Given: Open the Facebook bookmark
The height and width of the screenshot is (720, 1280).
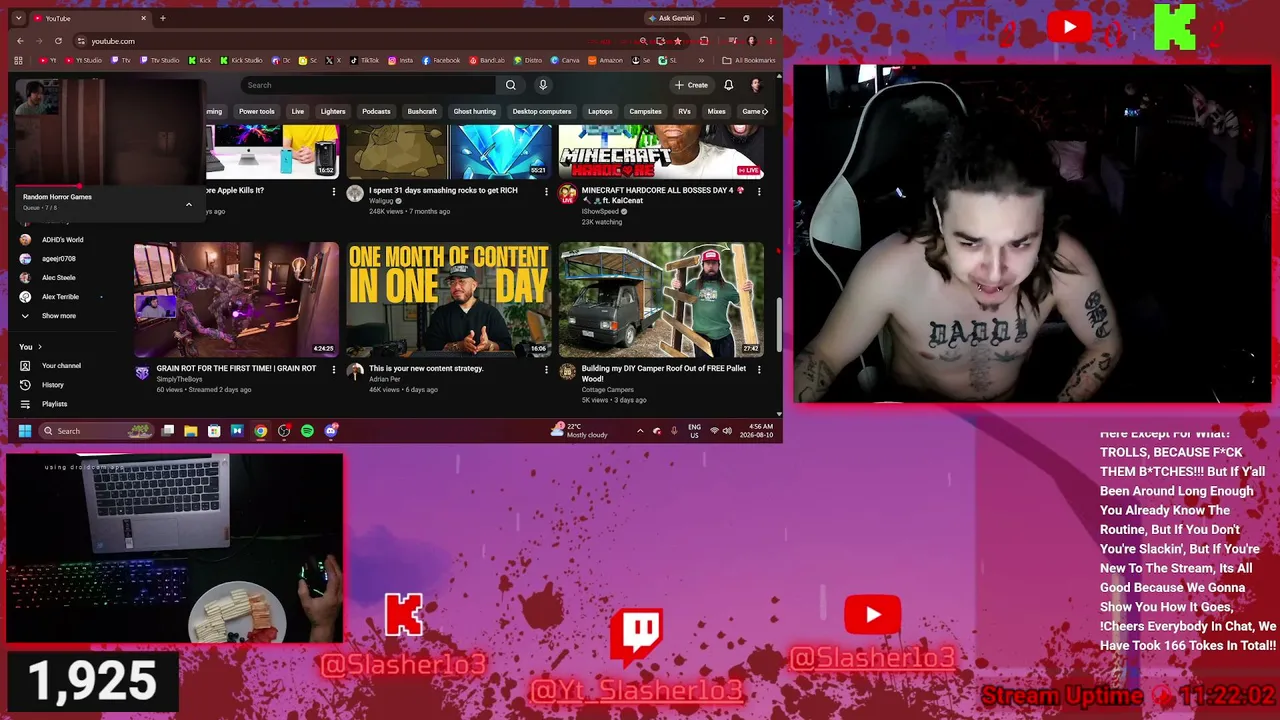Looking at the screenshot, I should [441, 60].
